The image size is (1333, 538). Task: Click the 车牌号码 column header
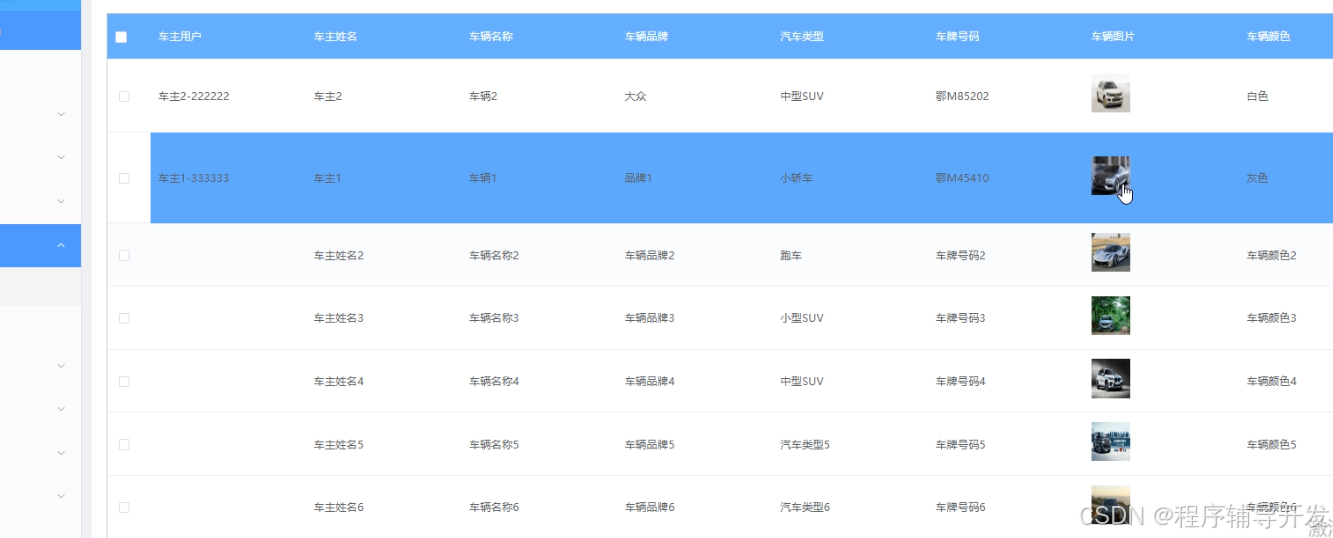pyautogui.click(x=957, y=37)
